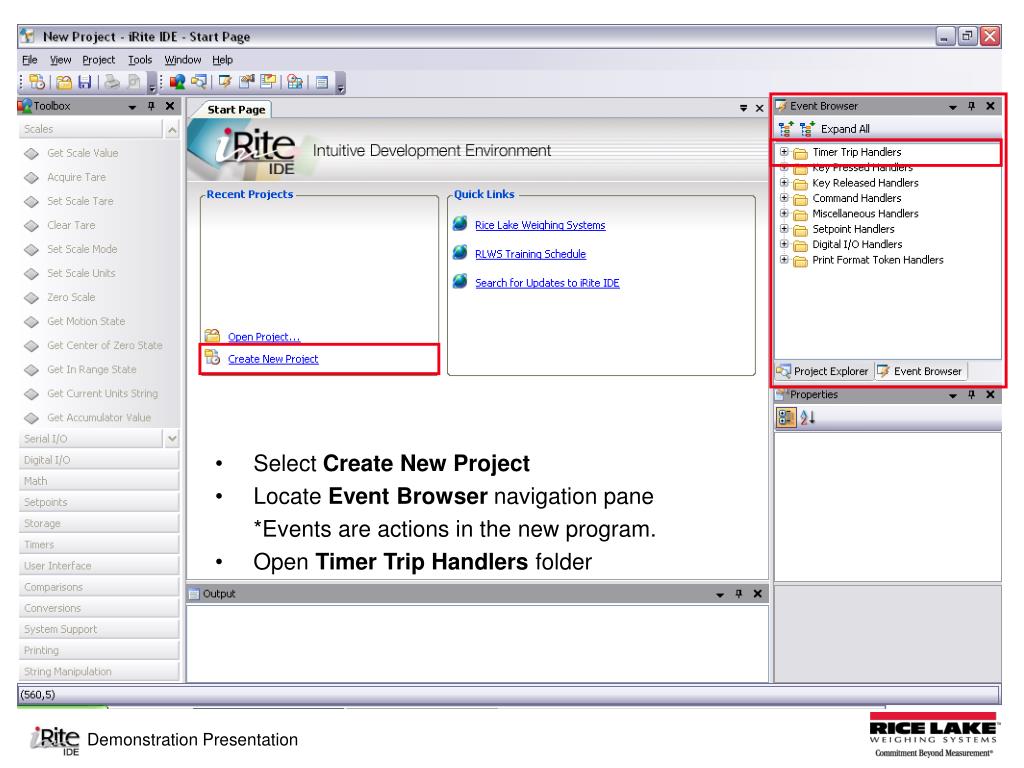Toggle the Toolbox panel auto-hide pin
Viewport: 1024px width, 768px height.
click(x=152, y=106)
